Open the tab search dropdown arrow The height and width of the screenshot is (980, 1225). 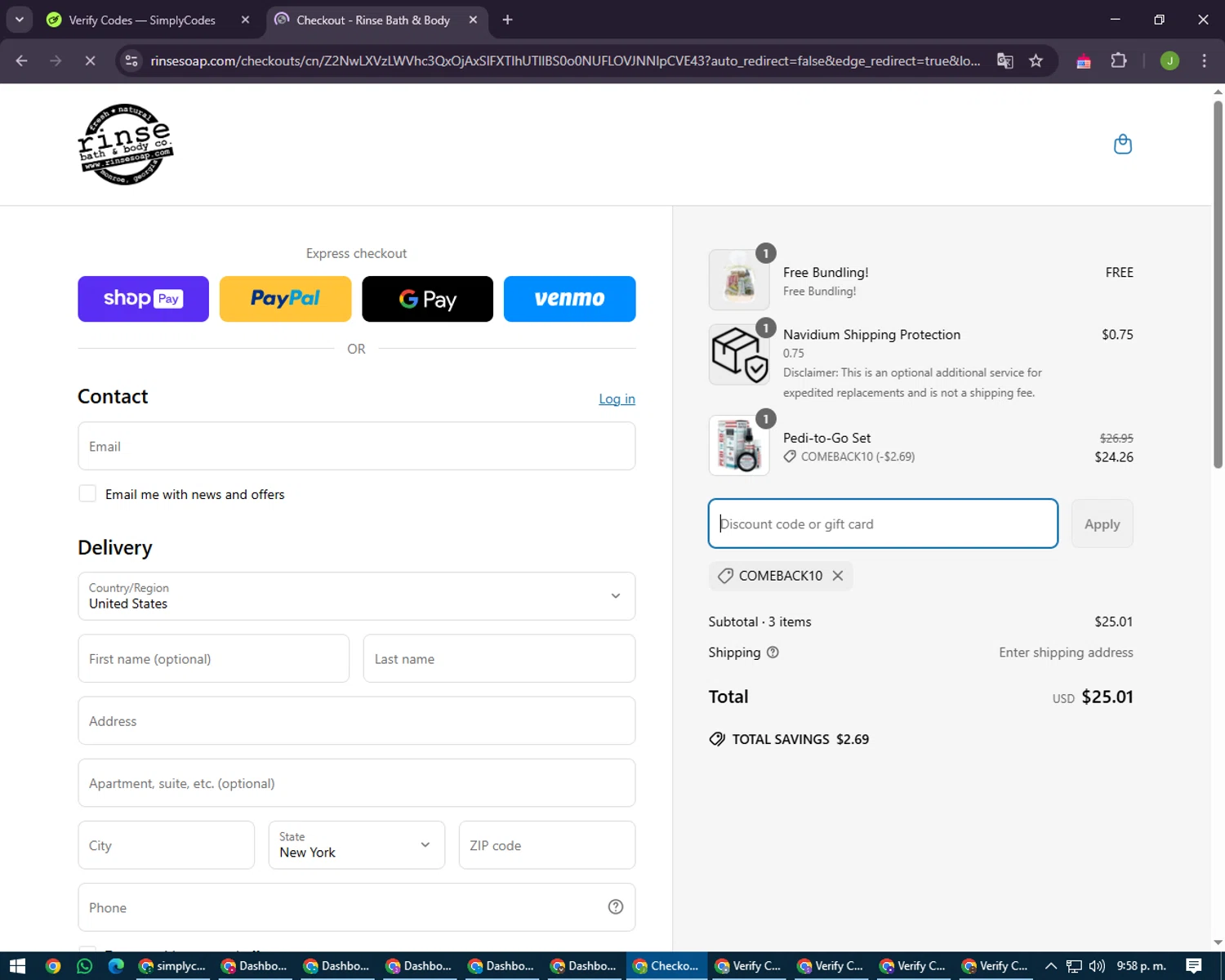point(19,20)
